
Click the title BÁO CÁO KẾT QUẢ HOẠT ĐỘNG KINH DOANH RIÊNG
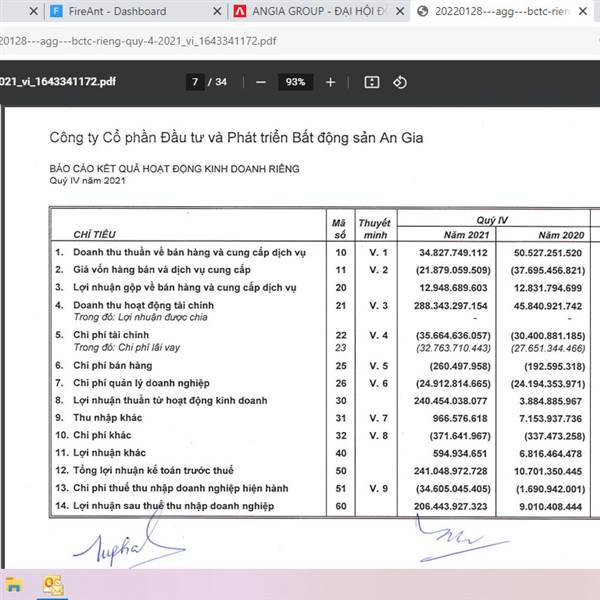tap(174, 169)
